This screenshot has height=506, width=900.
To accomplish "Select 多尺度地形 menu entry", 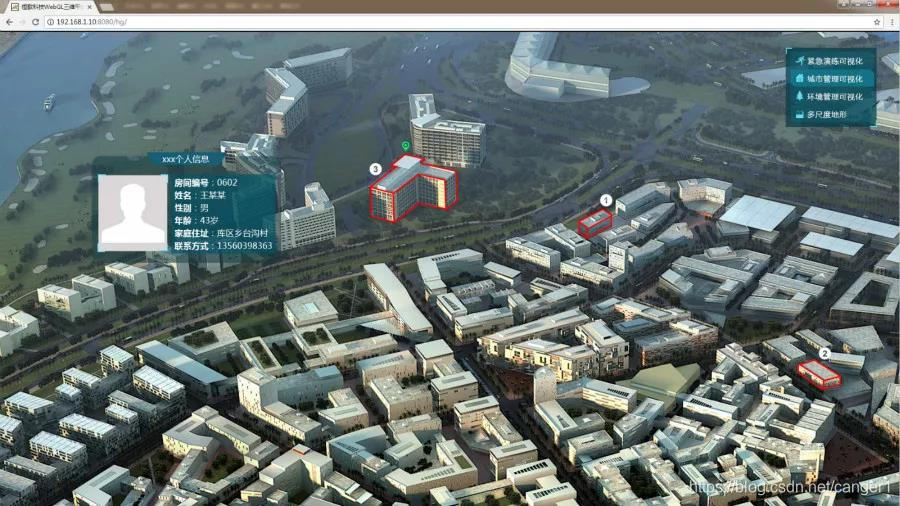I will [x=827, y=114].
